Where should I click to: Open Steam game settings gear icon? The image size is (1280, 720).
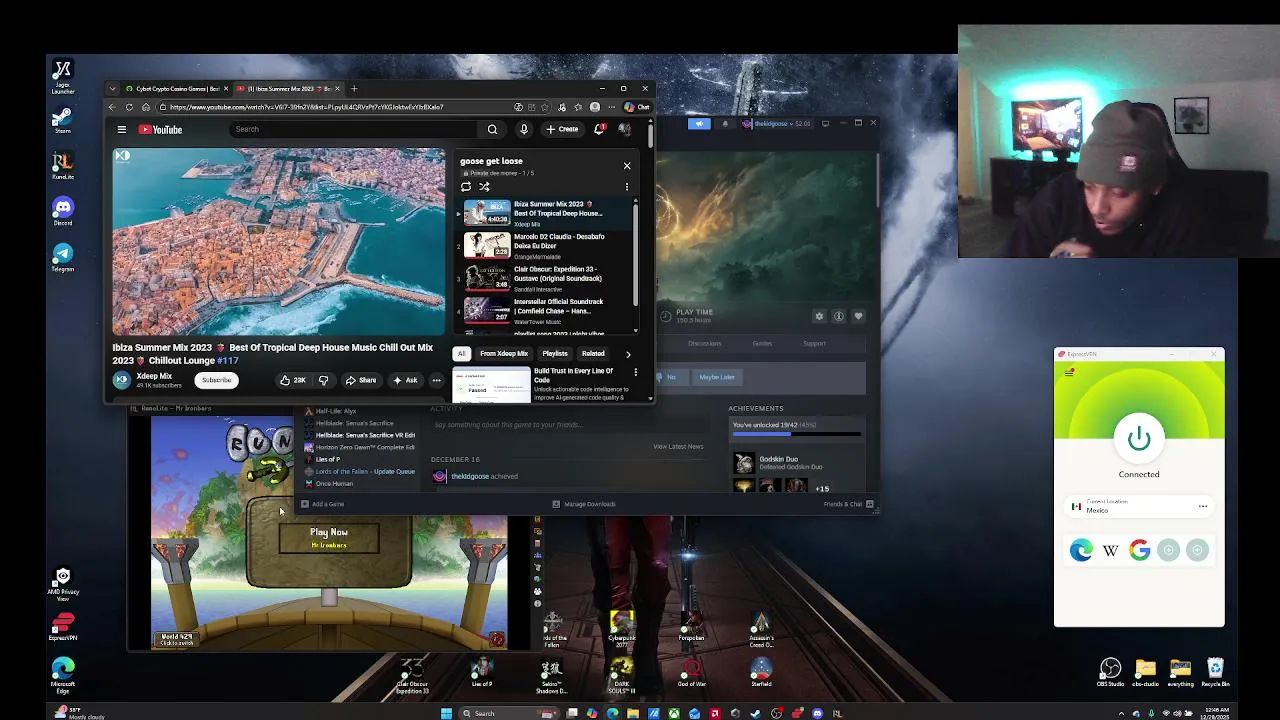(x=819, y=316)
